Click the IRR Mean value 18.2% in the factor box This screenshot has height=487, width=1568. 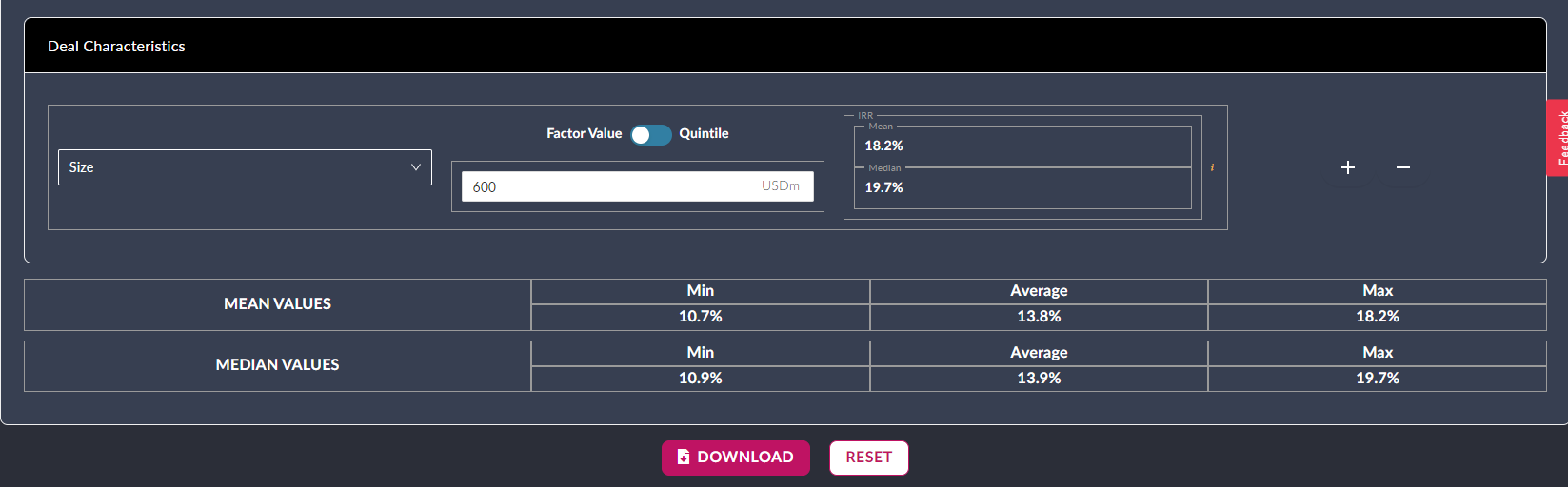click(883, 146)
